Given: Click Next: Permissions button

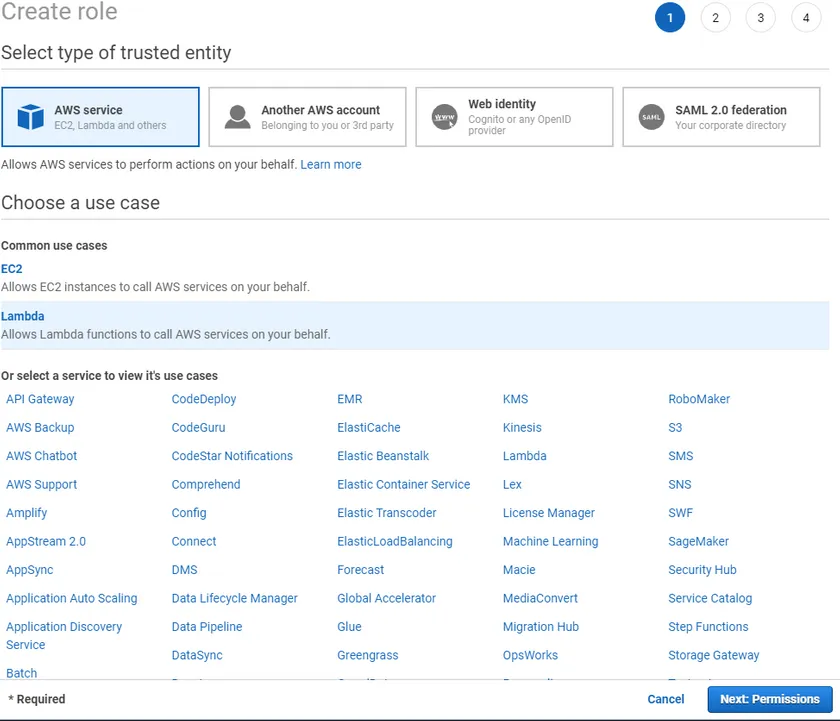Looking at the screenshot, I should pyautogui.click(x=770, y=699).
